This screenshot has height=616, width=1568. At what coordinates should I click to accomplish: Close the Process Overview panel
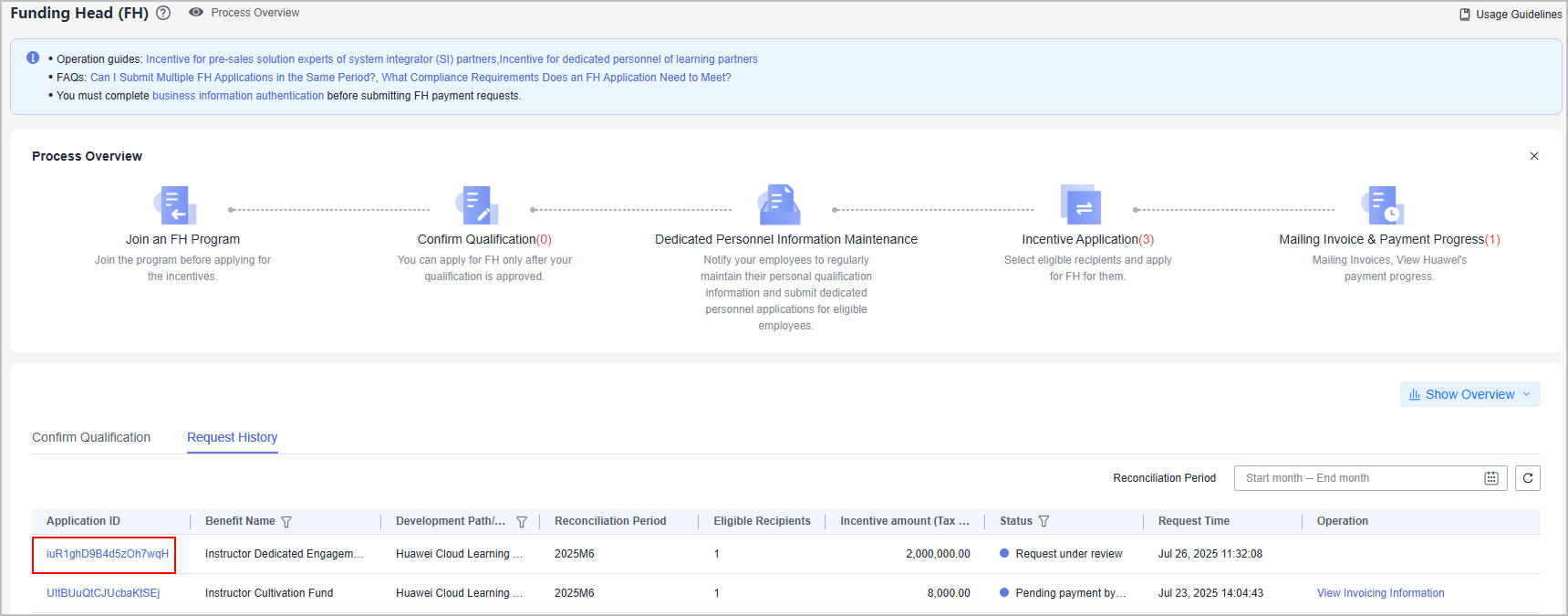1534,156
